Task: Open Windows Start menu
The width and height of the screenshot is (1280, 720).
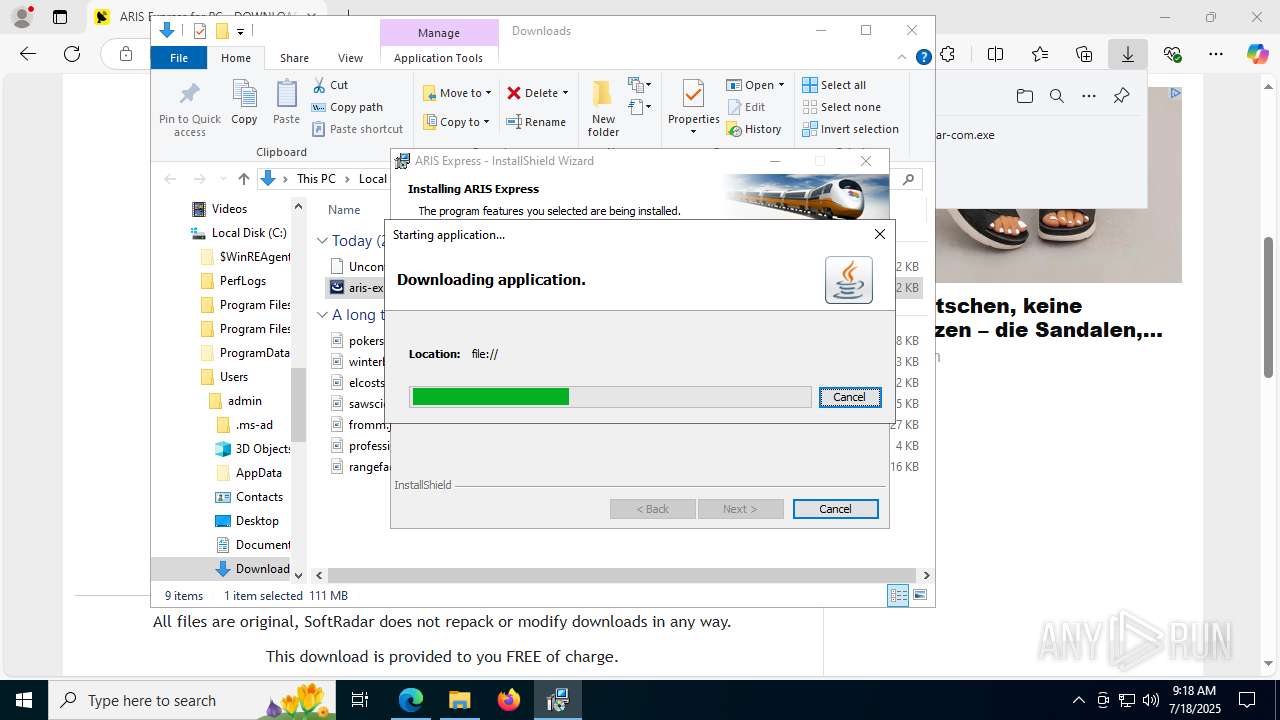Action: pyautogui.click(x=24, y=700)
